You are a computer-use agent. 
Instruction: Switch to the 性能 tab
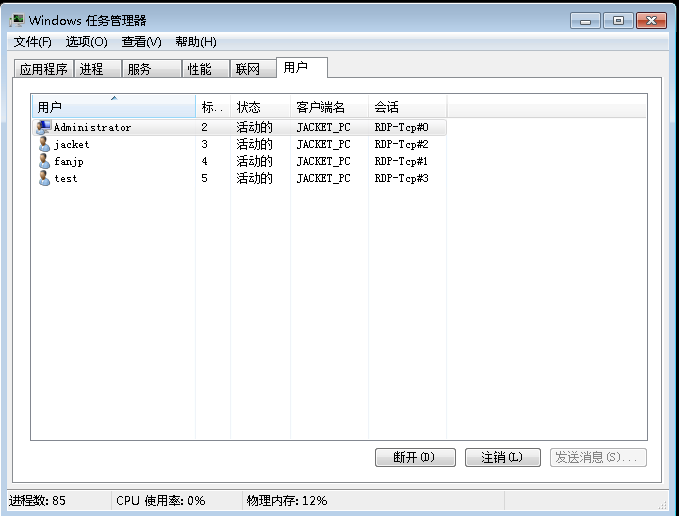tap(206, 69)
